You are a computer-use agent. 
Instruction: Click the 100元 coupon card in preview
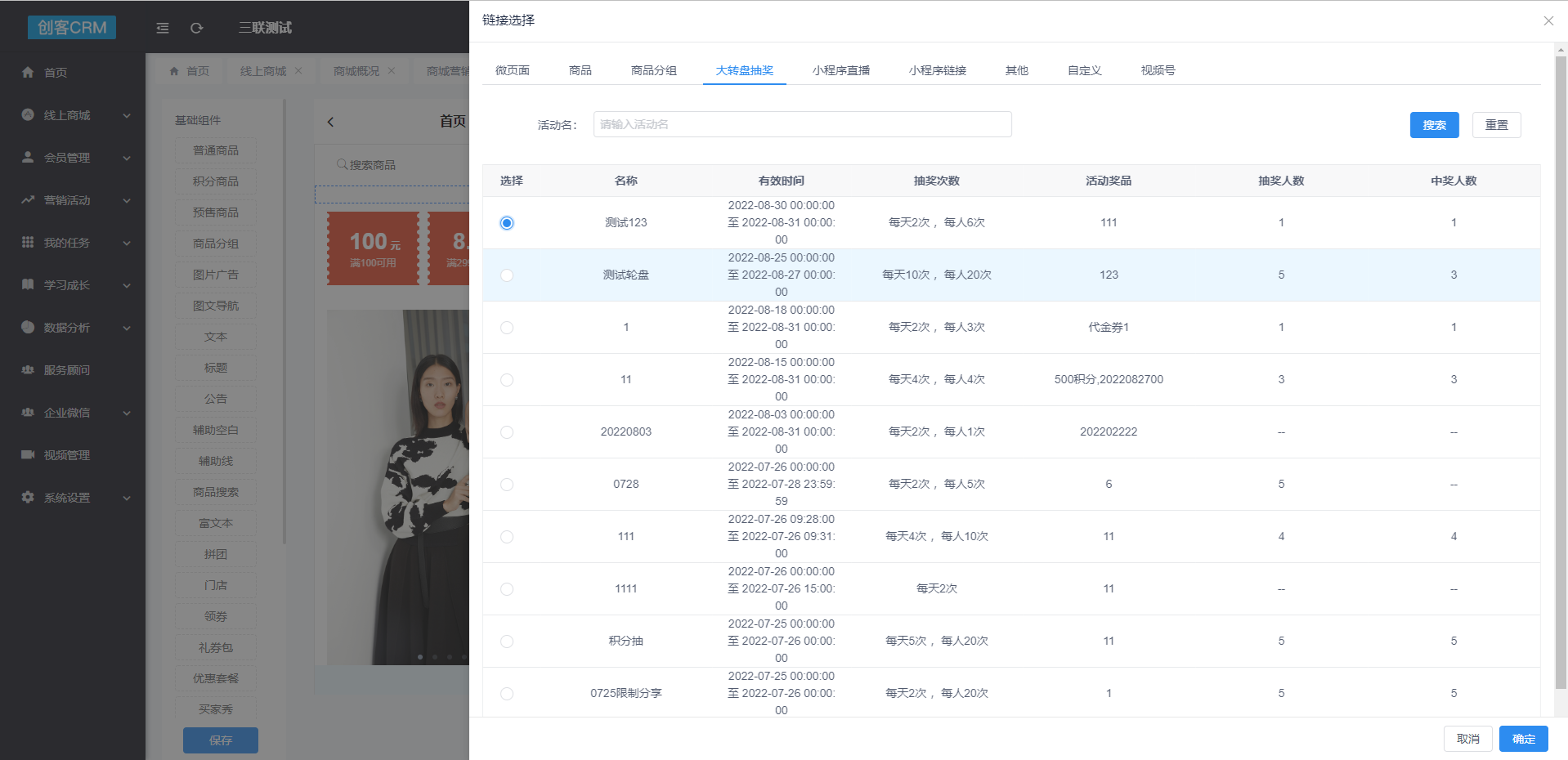click(x=374, y=248)
